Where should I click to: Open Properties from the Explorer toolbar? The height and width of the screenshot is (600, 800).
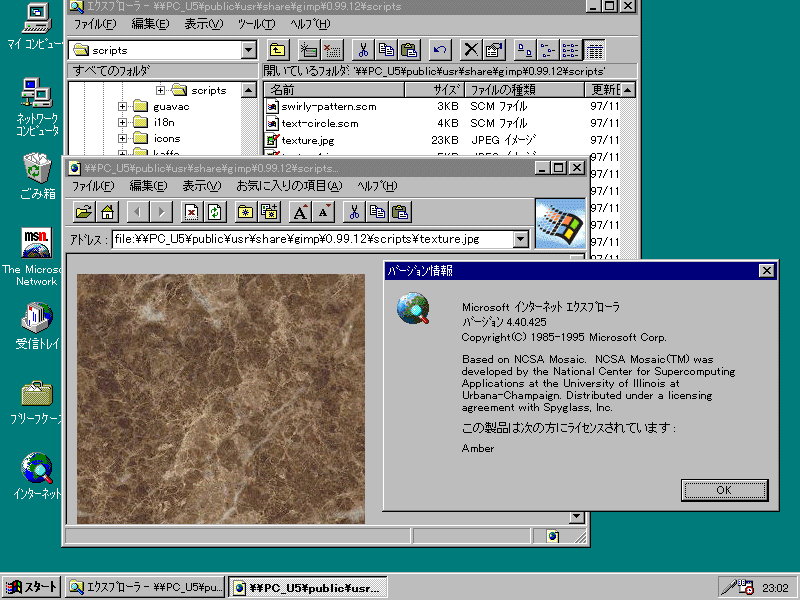493,50
